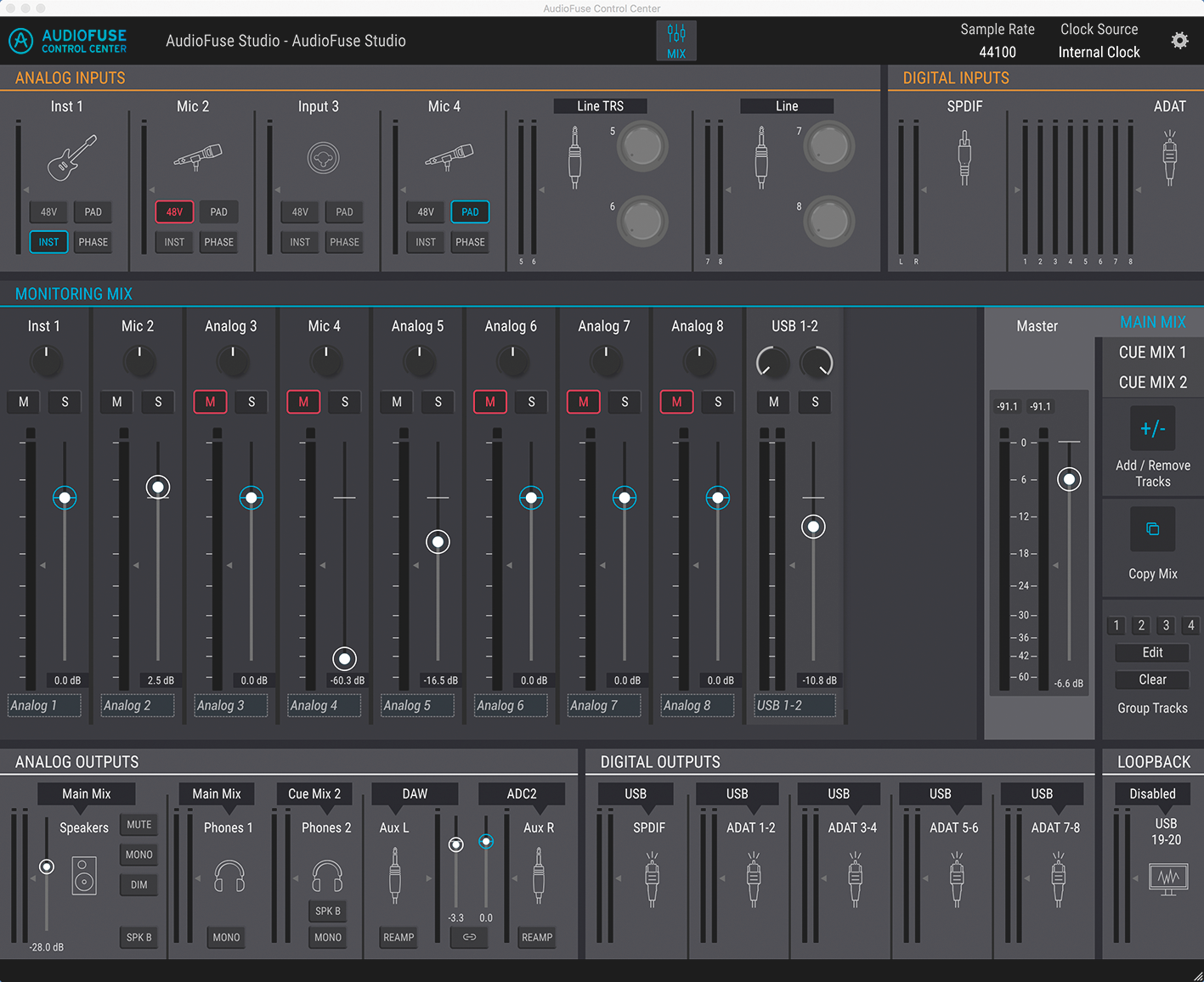The width and height of the screenshot is (1204, 982).
Task: Click the ADAT 1-2 output connector icon
Action: tap(753, 880)
